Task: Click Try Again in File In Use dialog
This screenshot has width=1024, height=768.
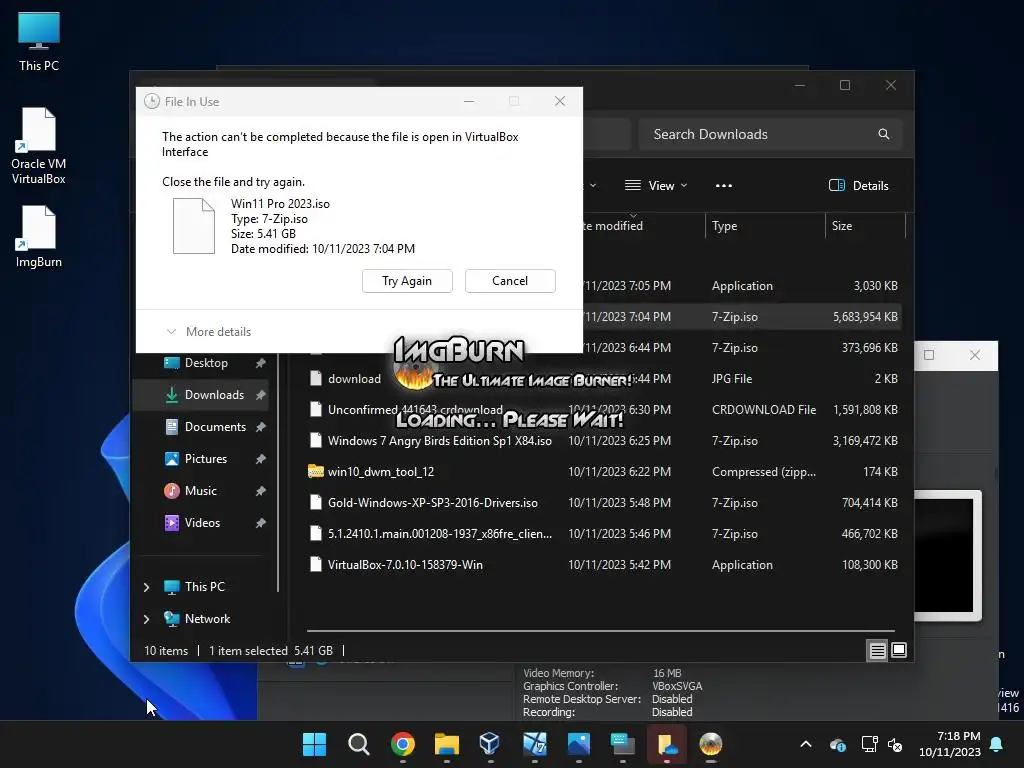Action: tap(407, 281)
